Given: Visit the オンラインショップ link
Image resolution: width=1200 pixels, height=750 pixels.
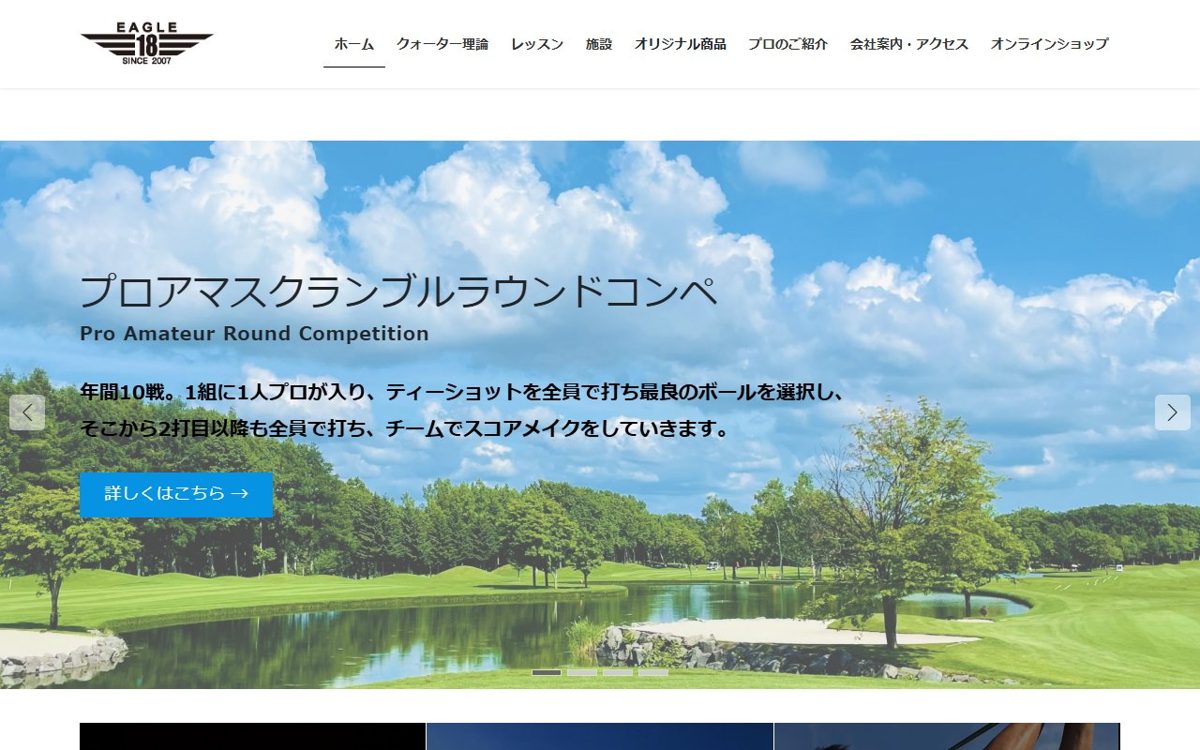Looking at the screenshot, I should [x=1049, y=44].
